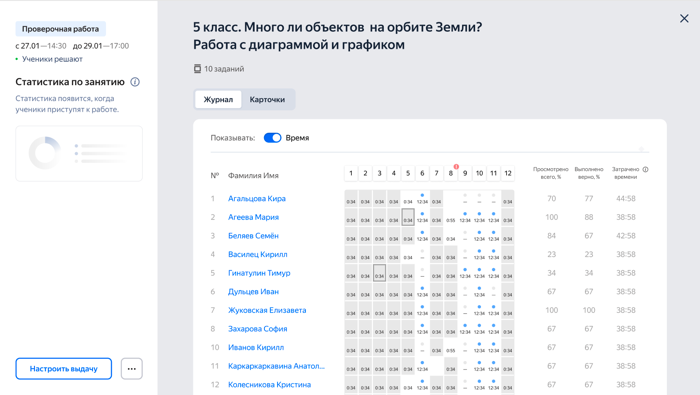Switch to the Карточки tab
This screenshot has width=700, height=395.
click(x=267, y=100)
